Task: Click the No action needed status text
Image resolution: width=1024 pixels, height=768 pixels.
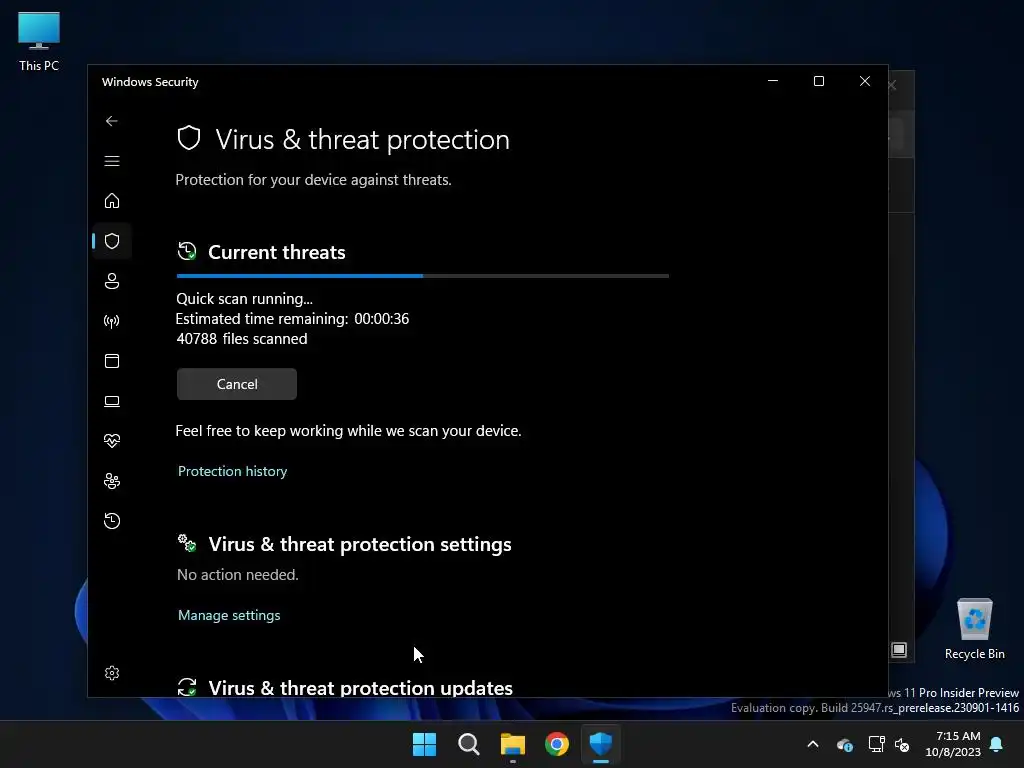Action: (x=238, y=575)
